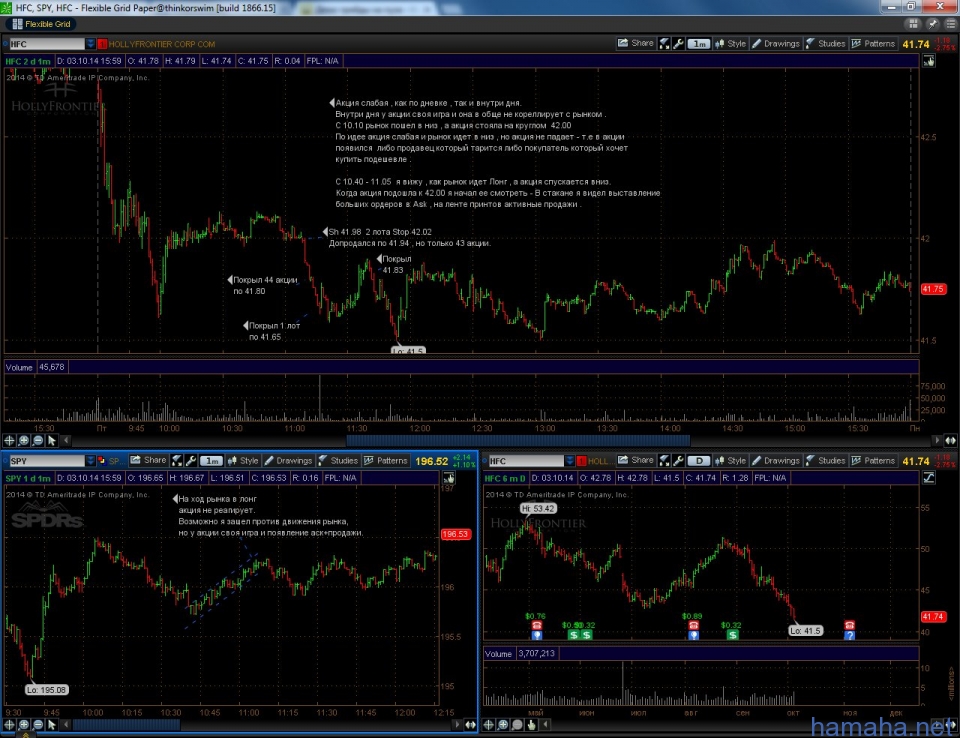Open the Style menu in SPY chart

(x=243, y=461)
